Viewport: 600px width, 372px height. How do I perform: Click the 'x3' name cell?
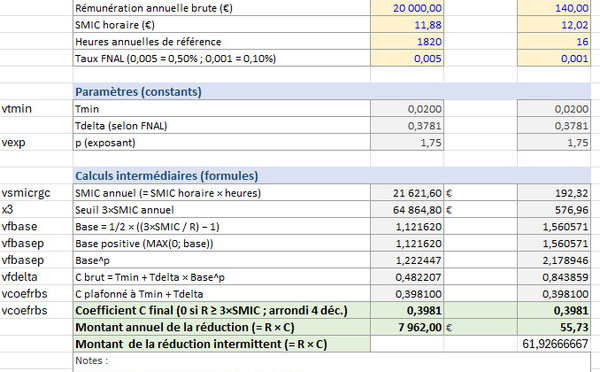(x=36, y=210)
